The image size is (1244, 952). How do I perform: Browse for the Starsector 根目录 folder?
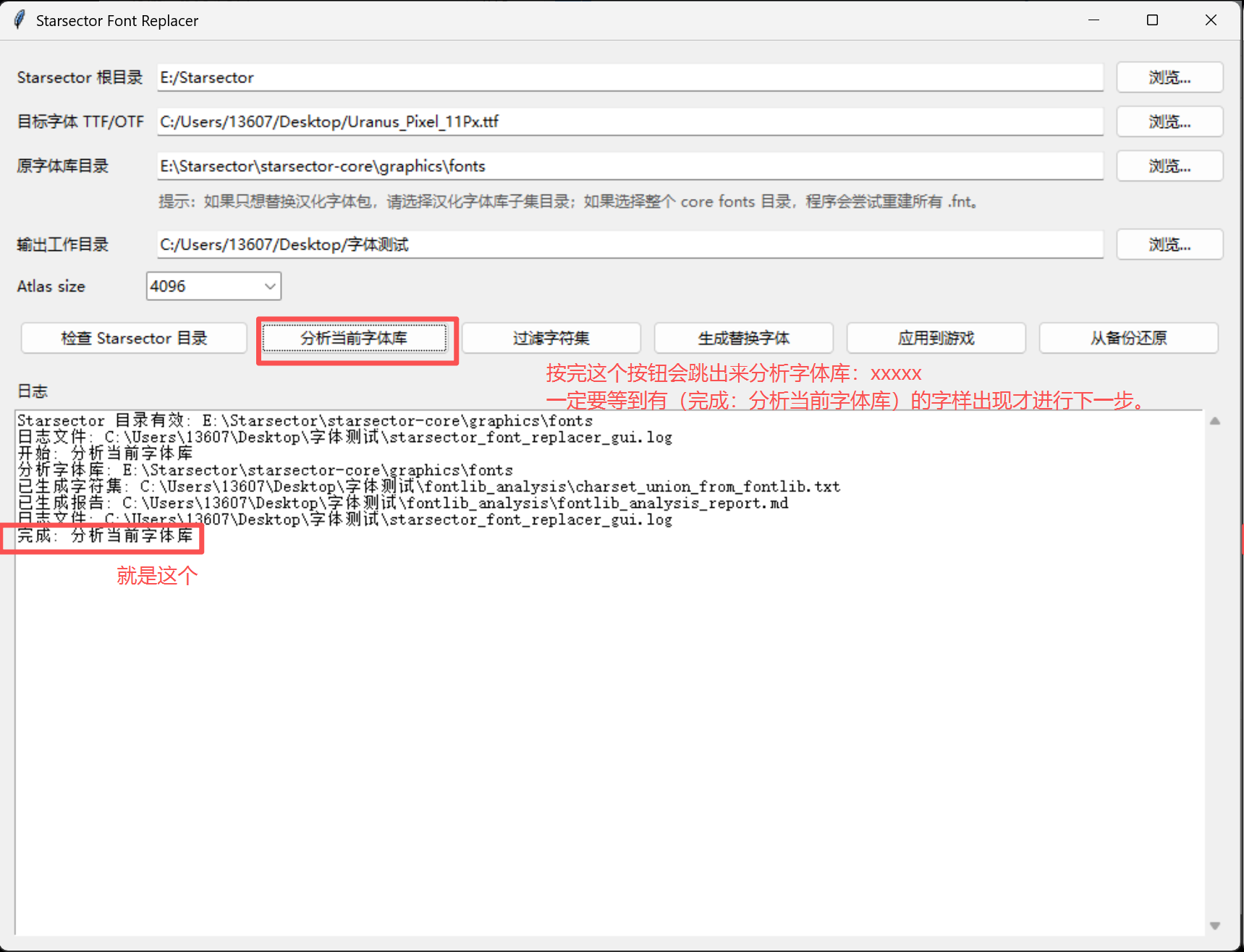[1169, 77]
